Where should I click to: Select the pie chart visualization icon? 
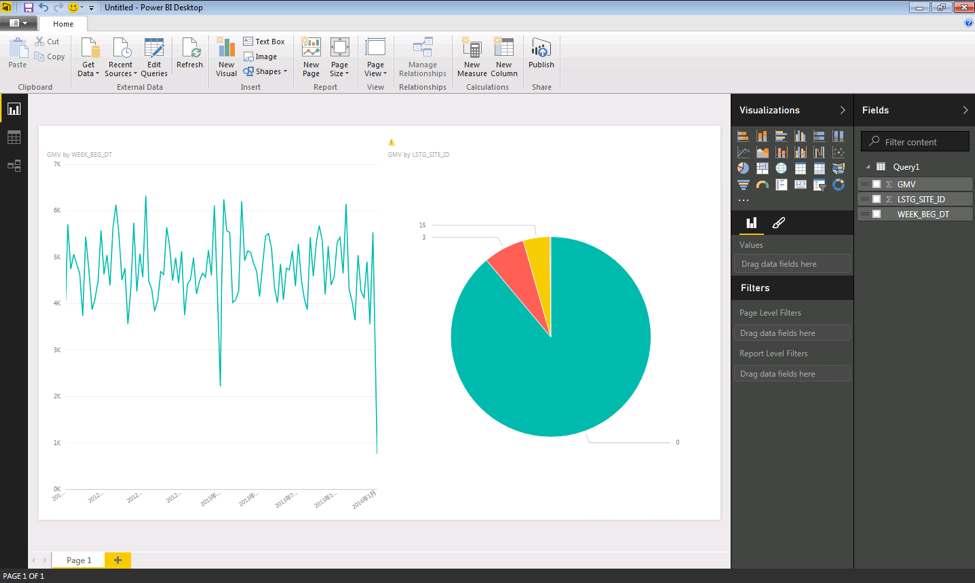click(x=743, y=168)
